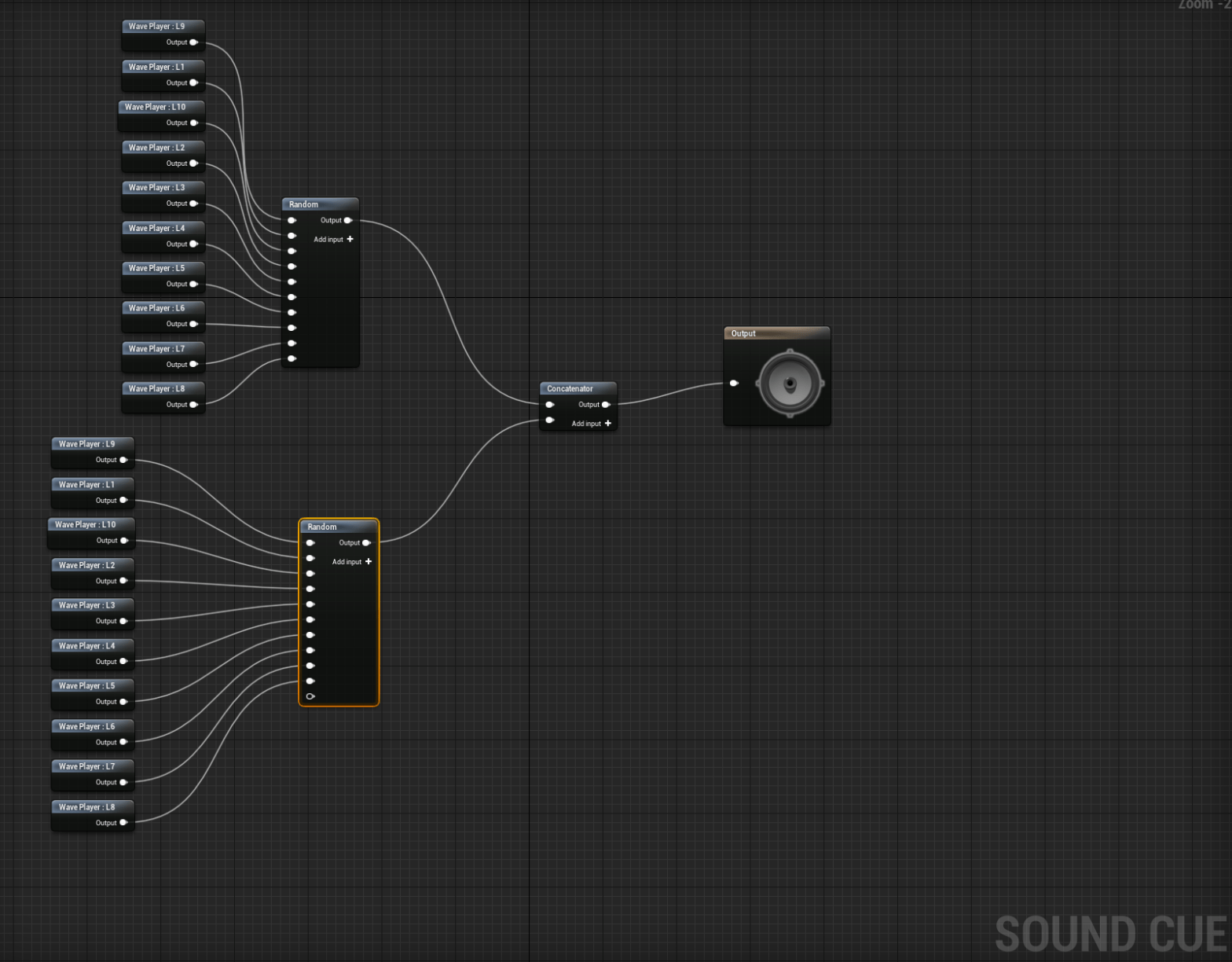Select the upper Random node by its title

[304, 204]
